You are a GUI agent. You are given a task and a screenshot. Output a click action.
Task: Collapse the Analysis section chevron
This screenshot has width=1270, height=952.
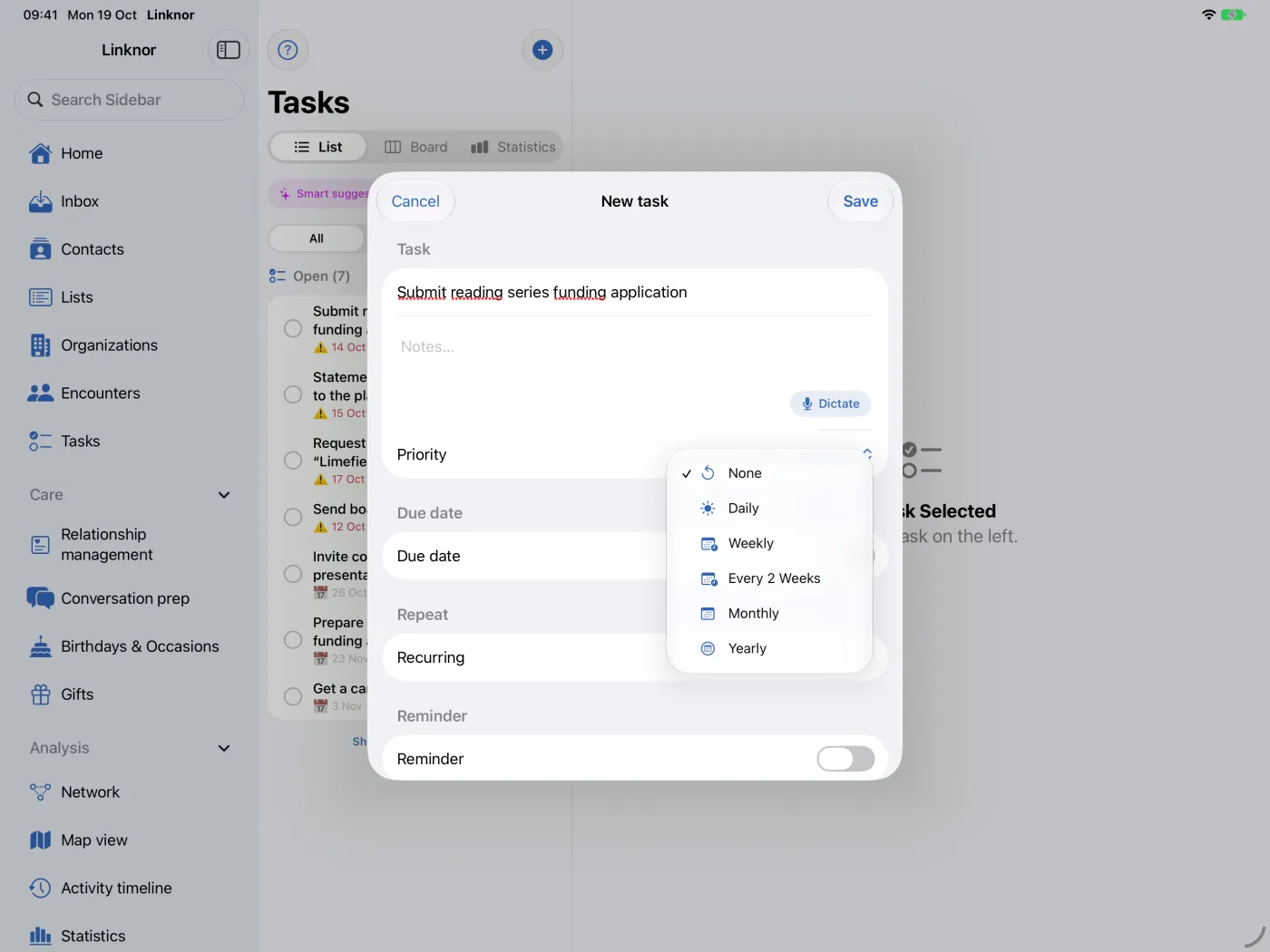(224, 748)
